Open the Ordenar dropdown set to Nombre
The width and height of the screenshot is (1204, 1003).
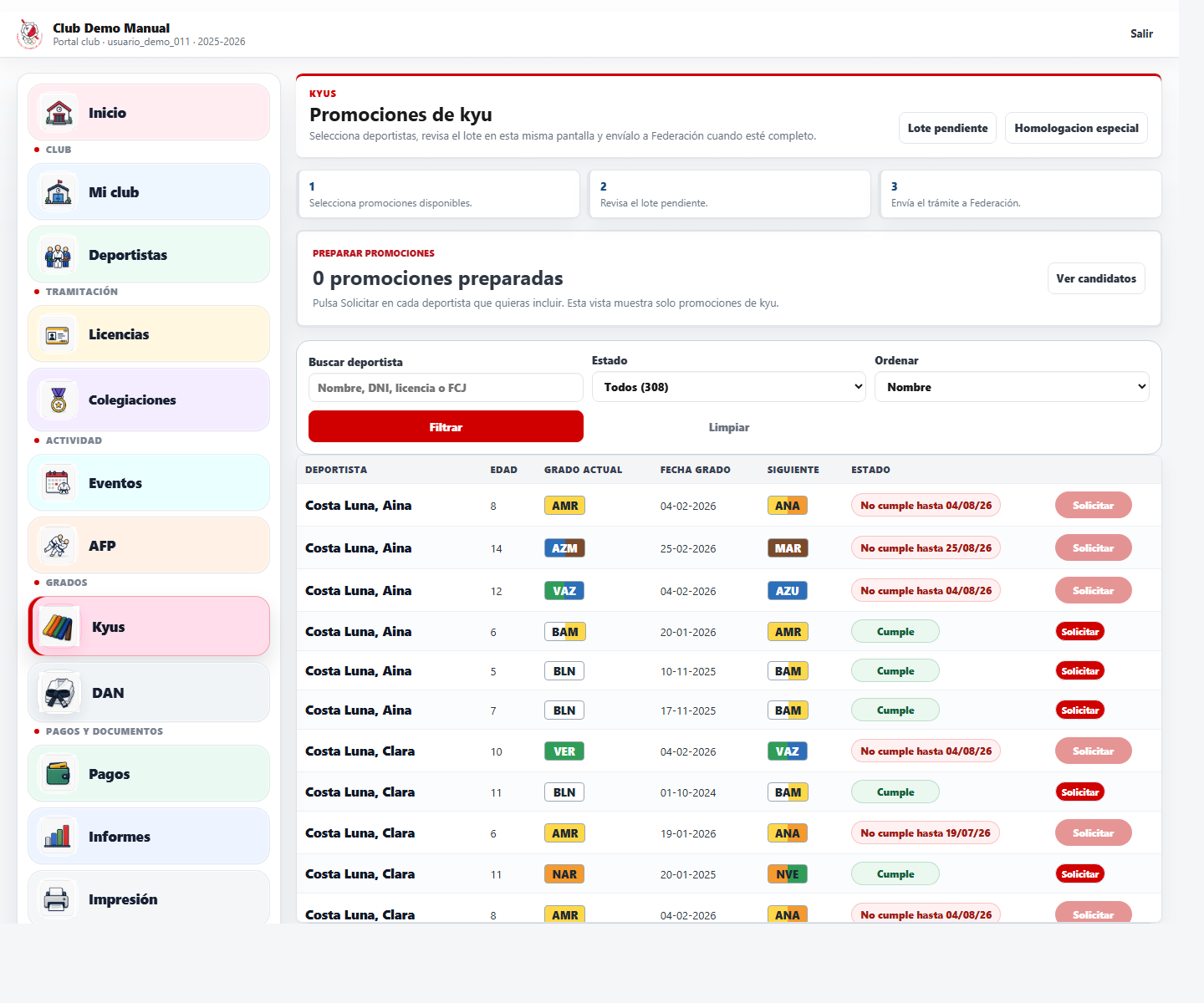(1012, 387)
